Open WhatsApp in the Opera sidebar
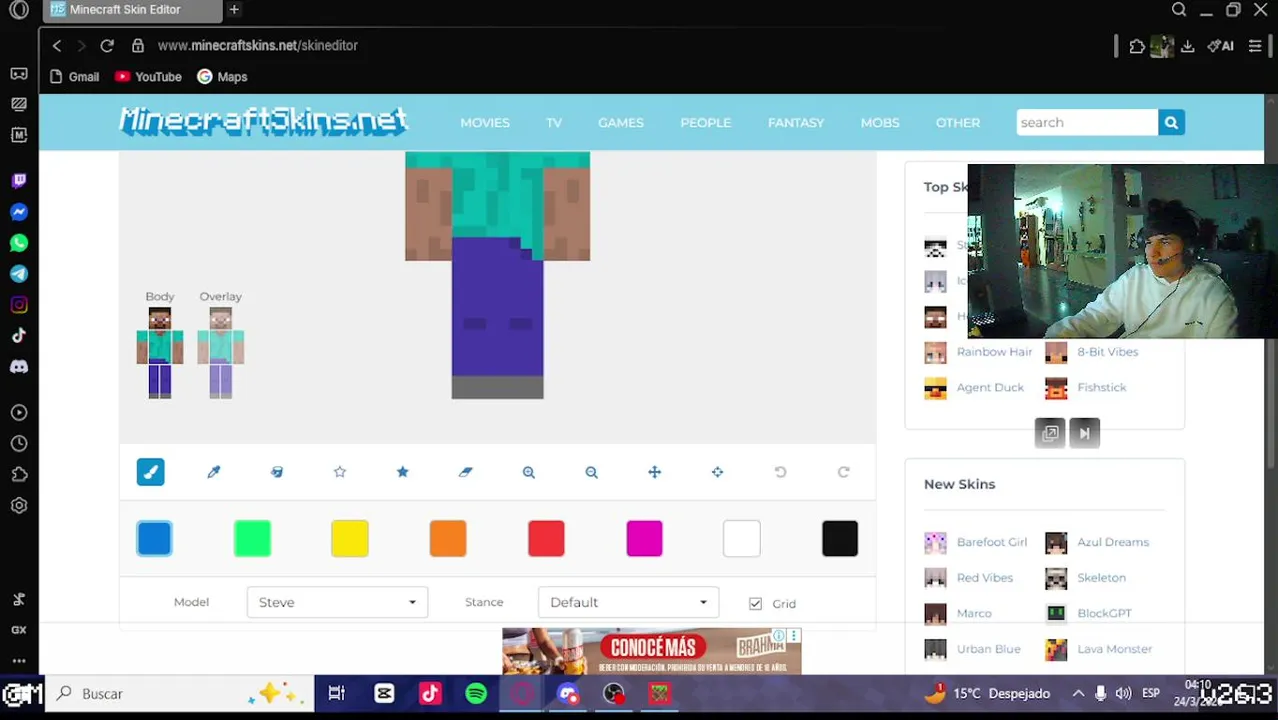1278x720 pixels. tap(19, 243)
